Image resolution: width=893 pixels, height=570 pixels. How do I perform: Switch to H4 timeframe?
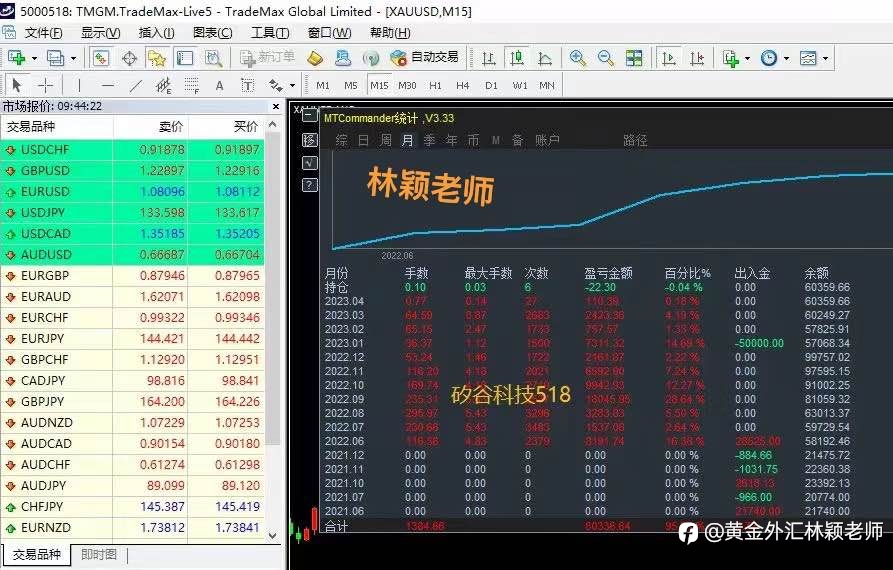pyautogui.click(x=462, y=85)
